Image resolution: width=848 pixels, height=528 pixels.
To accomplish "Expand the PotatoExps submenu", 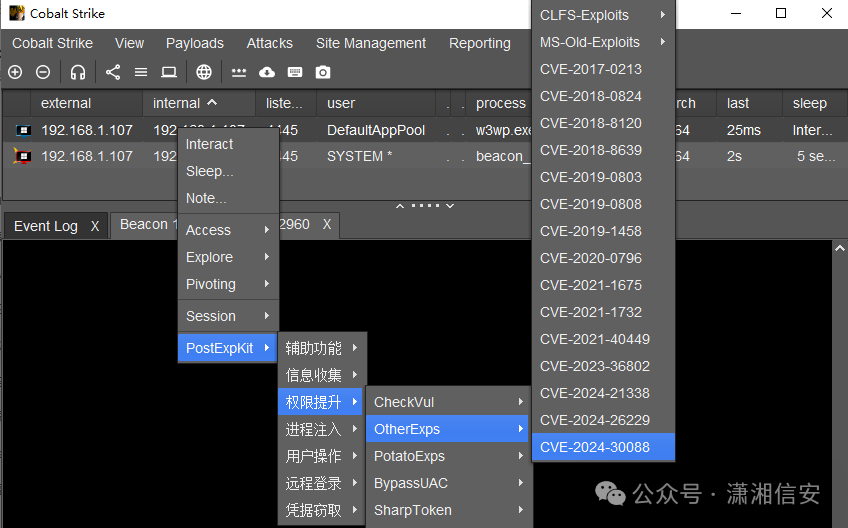I will click(449, 456).
